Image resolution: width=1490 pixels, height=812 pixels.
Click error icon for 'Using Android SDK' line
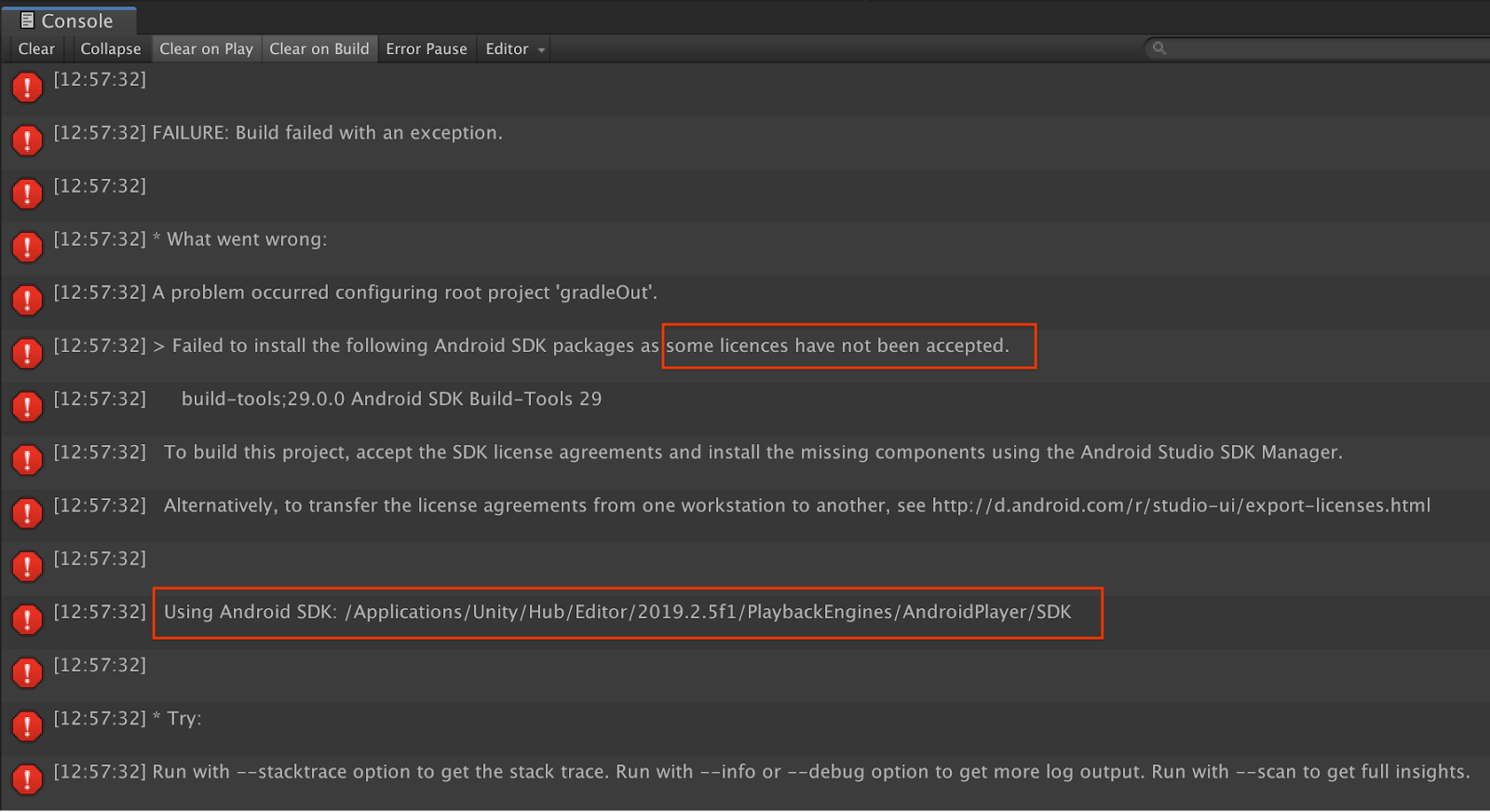(27, 619)
